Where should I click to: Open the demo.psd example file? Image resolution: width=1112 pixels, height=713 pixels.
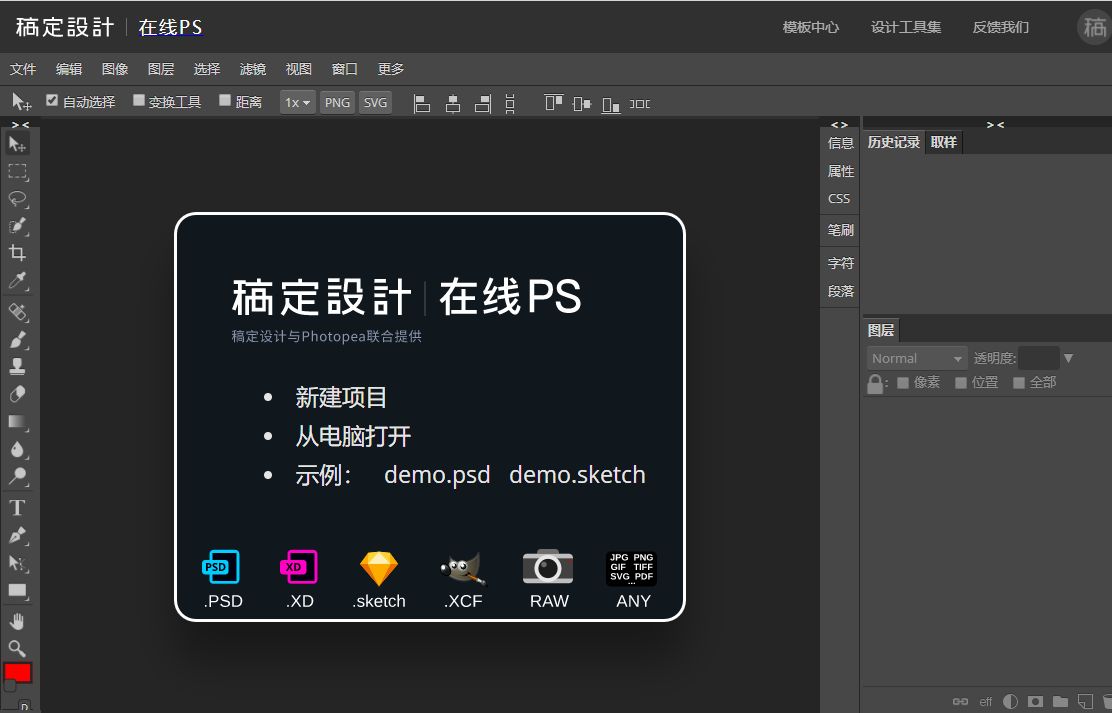click(437, 475)
